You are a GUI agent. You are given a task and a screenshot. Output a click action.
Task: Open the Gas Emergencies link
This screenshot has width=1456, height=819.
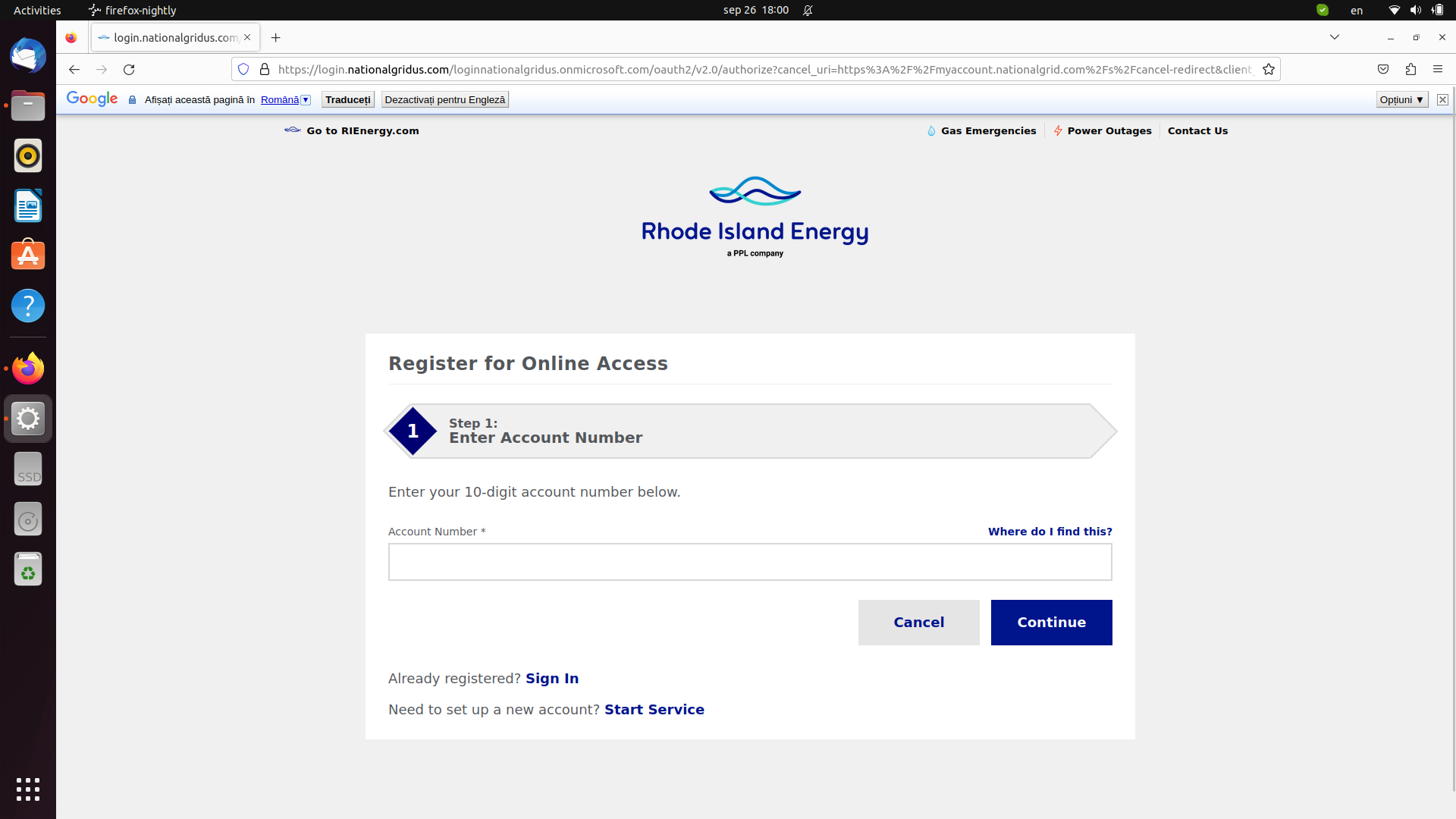[987, 130]
